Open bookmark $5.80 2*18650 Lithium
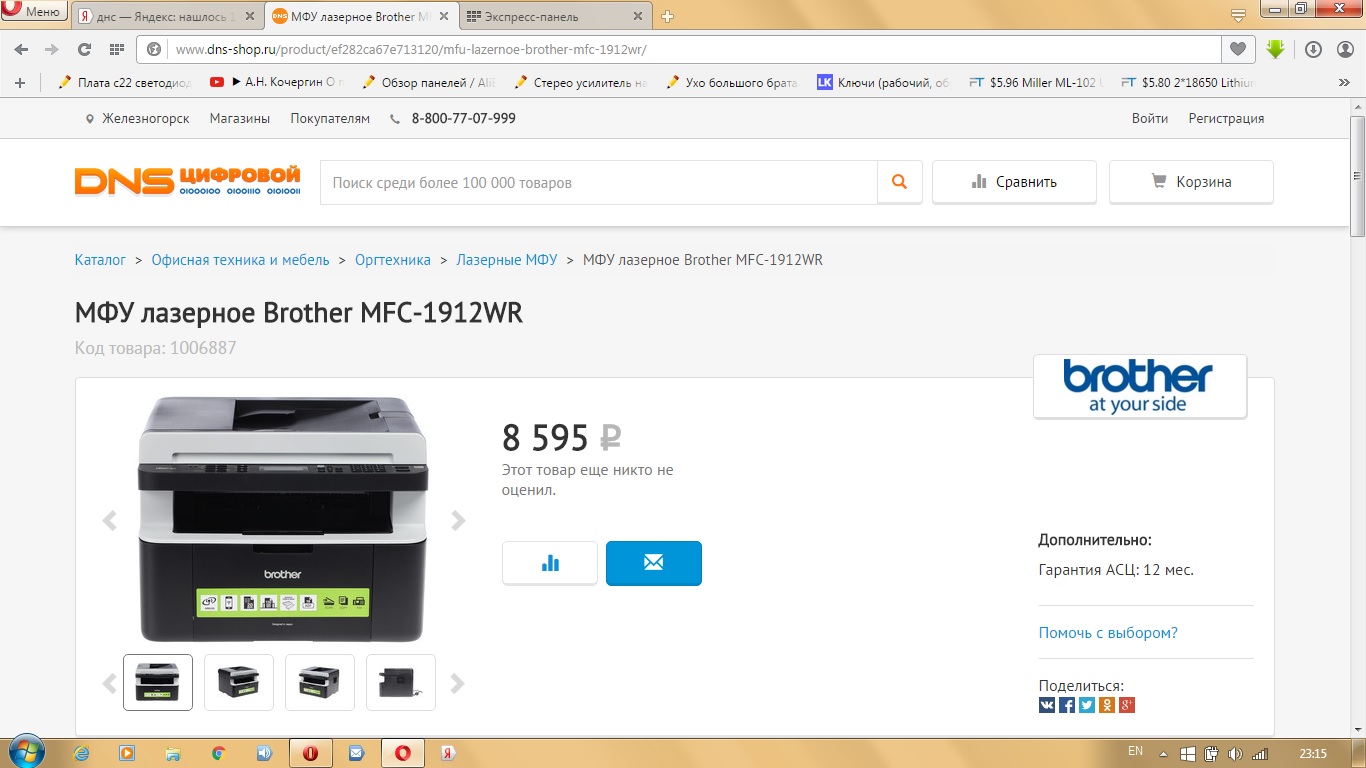 pos(1189,83)
